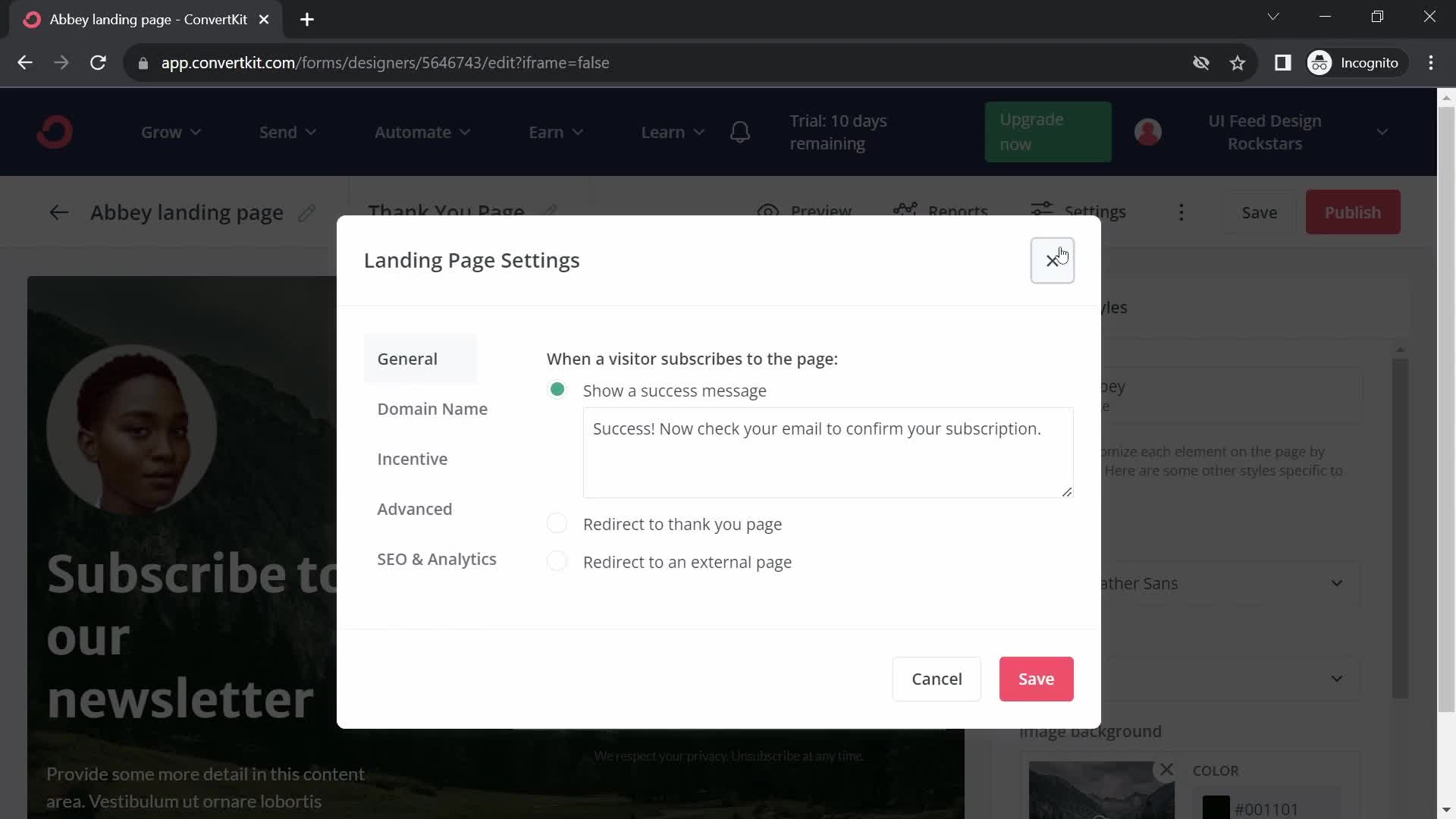
Task: Click the Cancel button in dialog
Action: [x=937, y=679]
